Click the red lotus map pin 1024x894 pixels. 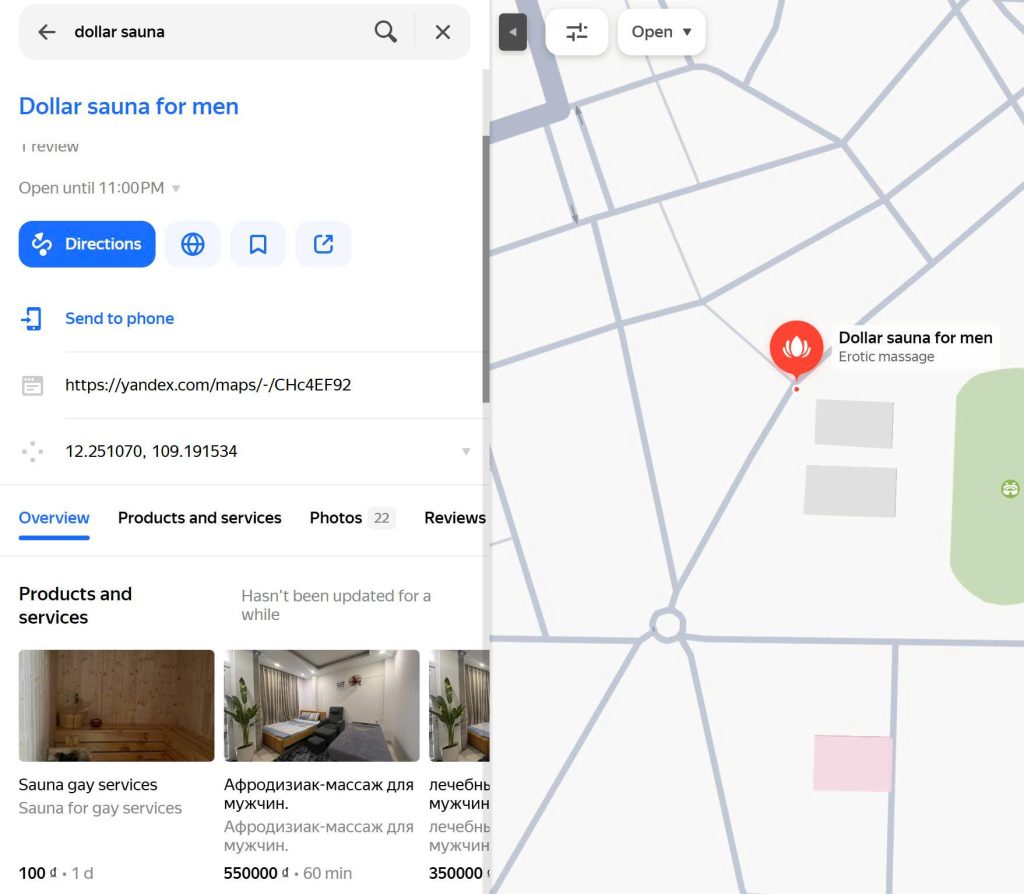pyautogui.click(x=796, y=350)
